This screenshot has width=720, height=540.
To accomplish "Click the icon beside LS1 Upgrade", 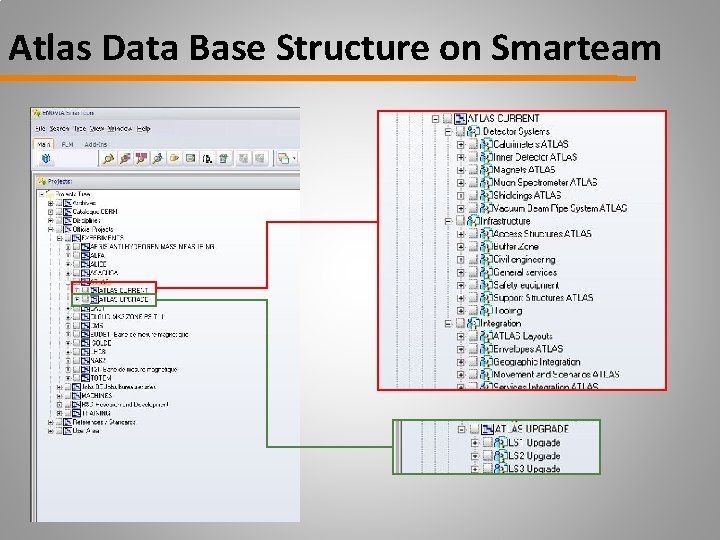I will (501, 443).
